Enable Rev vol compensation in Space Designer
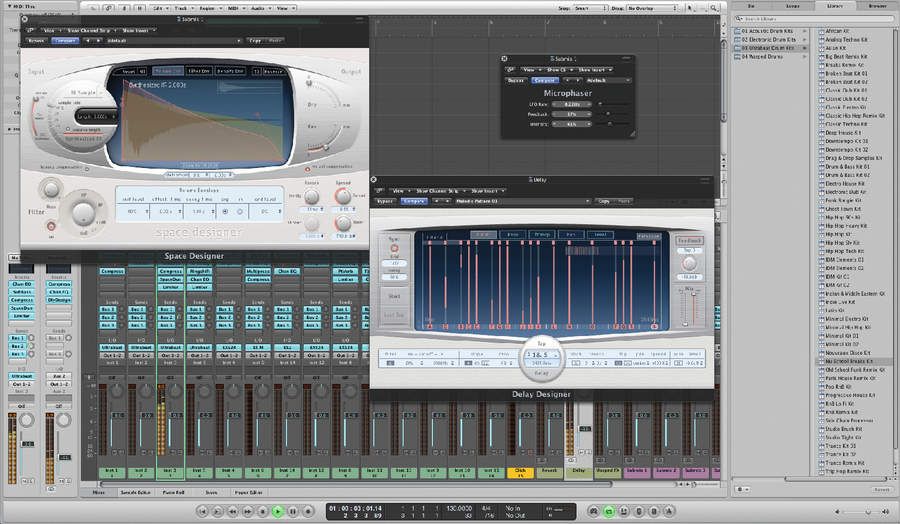Image resolution: width=900 pixels, height=524 pixels. click(308, 169)
